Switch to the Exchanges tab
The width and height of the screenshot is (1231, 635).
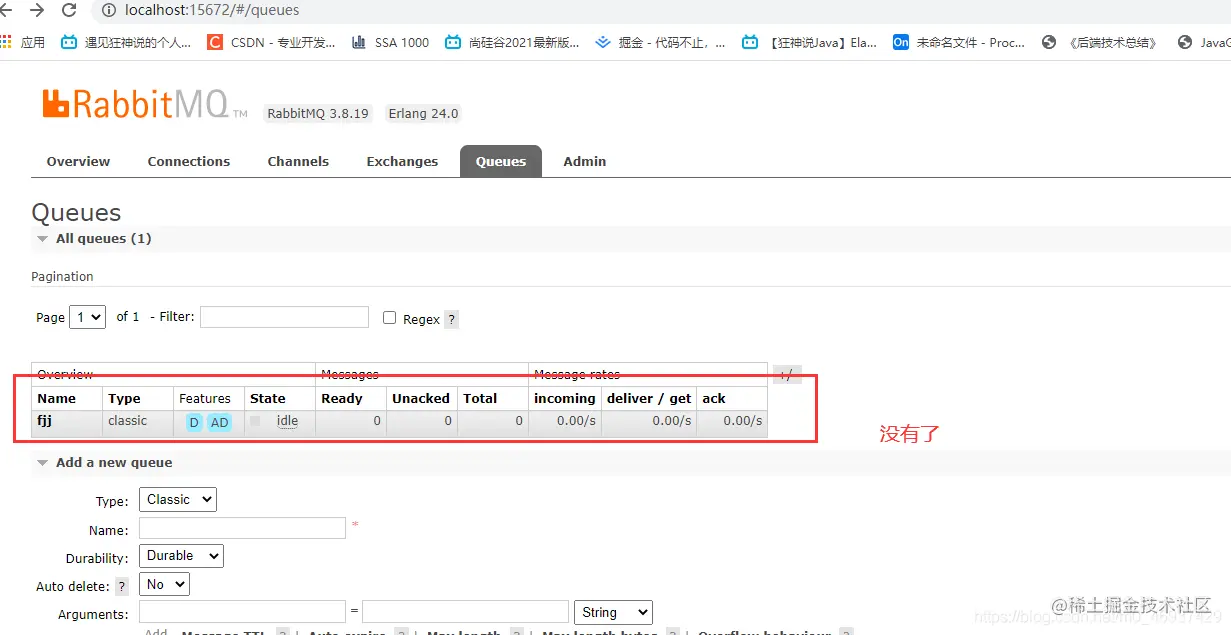[402, 161]
